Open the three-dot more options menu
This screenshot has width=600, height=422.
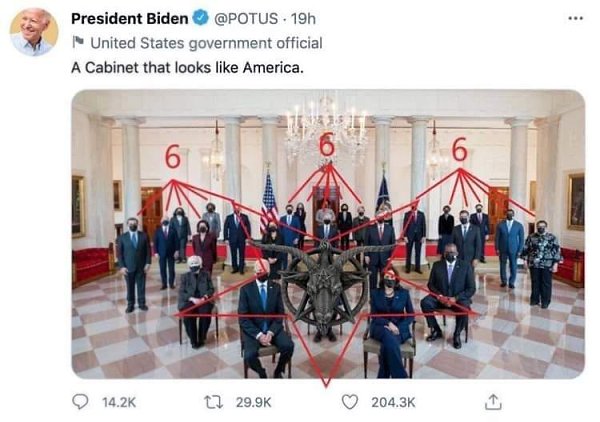tap(576, 18)
